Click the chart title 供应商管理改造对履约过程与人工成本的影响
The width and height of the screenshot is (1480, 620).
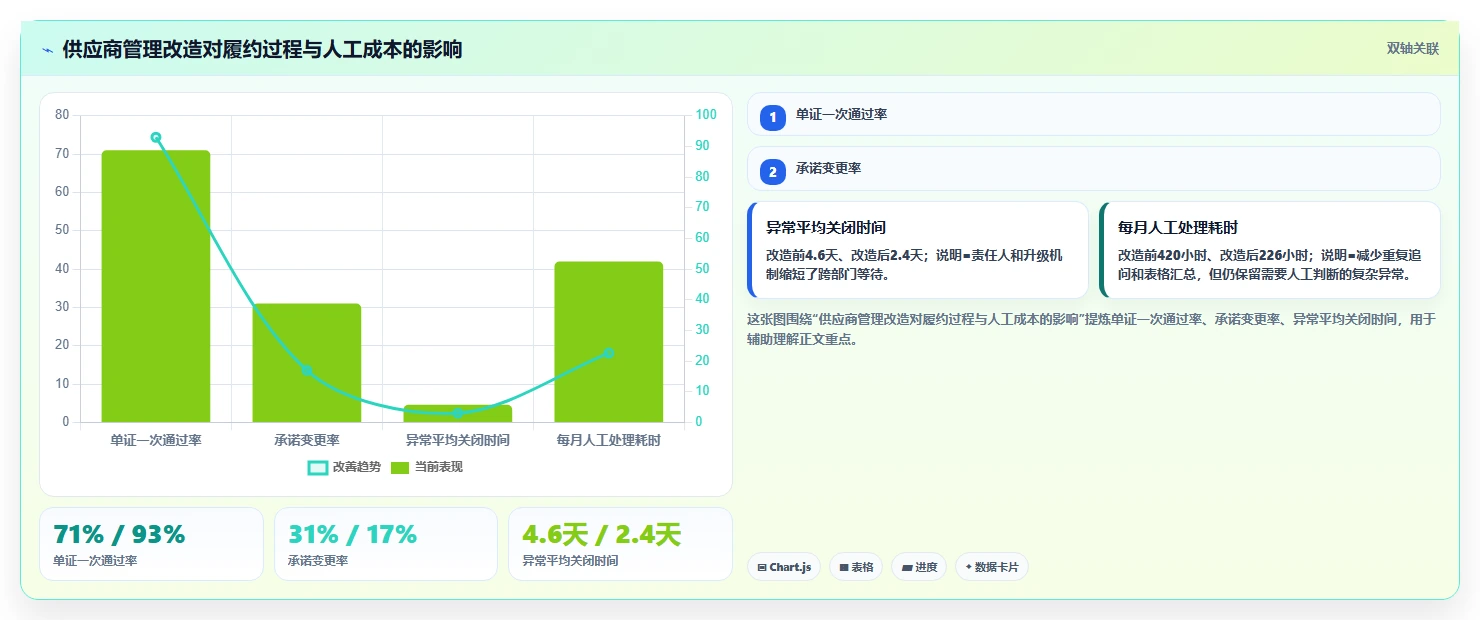262,50
